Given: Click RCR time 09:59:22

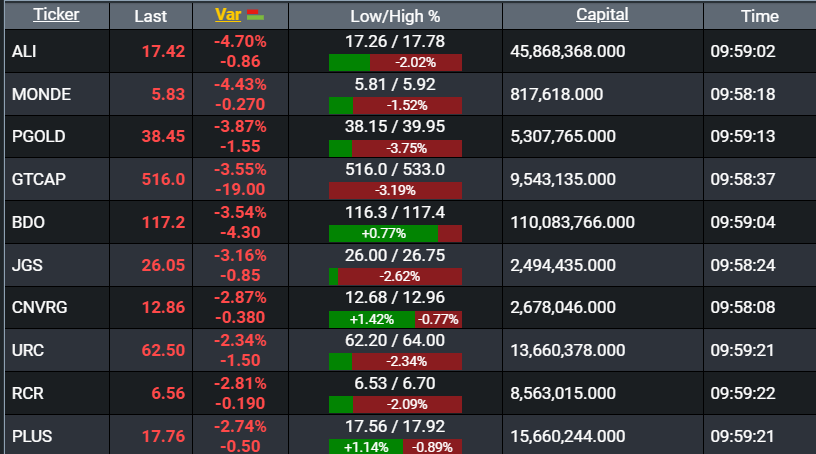Looking at the screenshot, I should (x=743, y=393).
